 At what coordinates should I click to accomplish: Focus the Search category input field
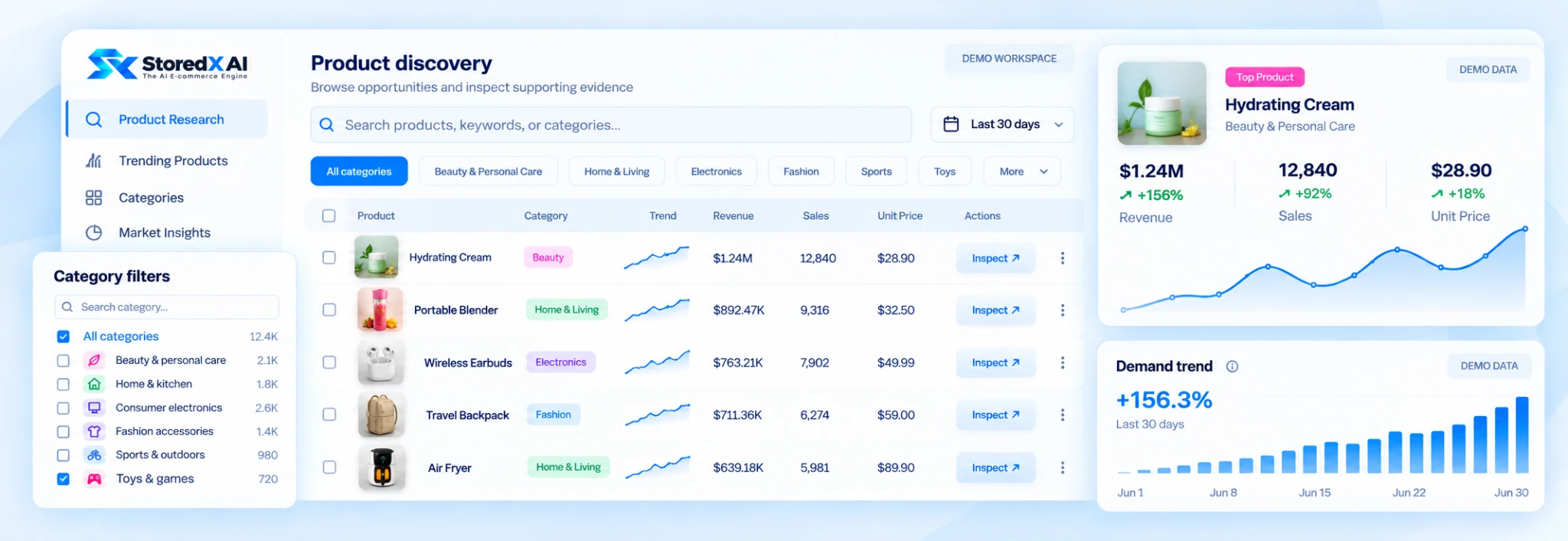point(166,307)
